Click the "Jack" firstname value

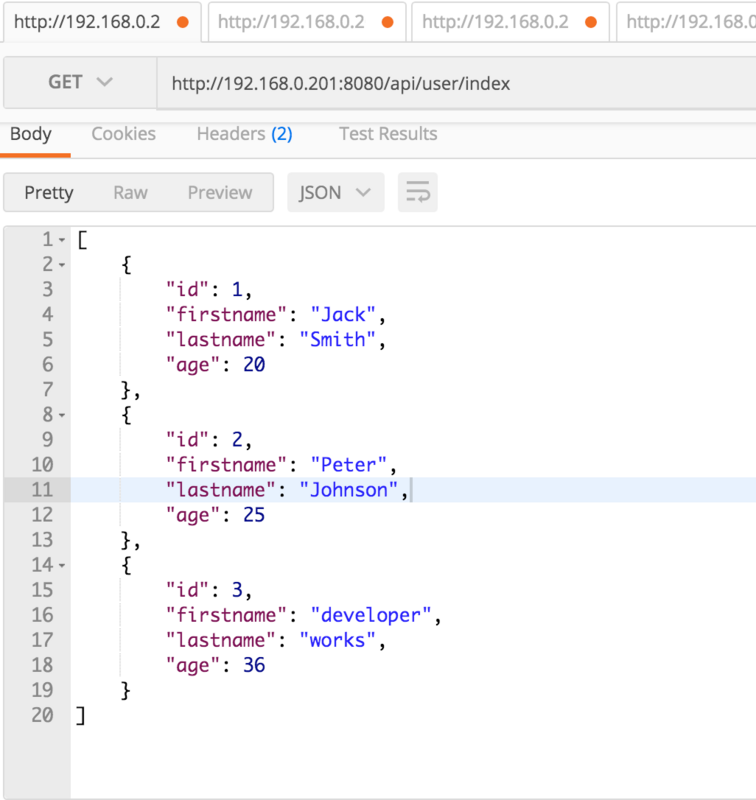(x=343, y=315)
